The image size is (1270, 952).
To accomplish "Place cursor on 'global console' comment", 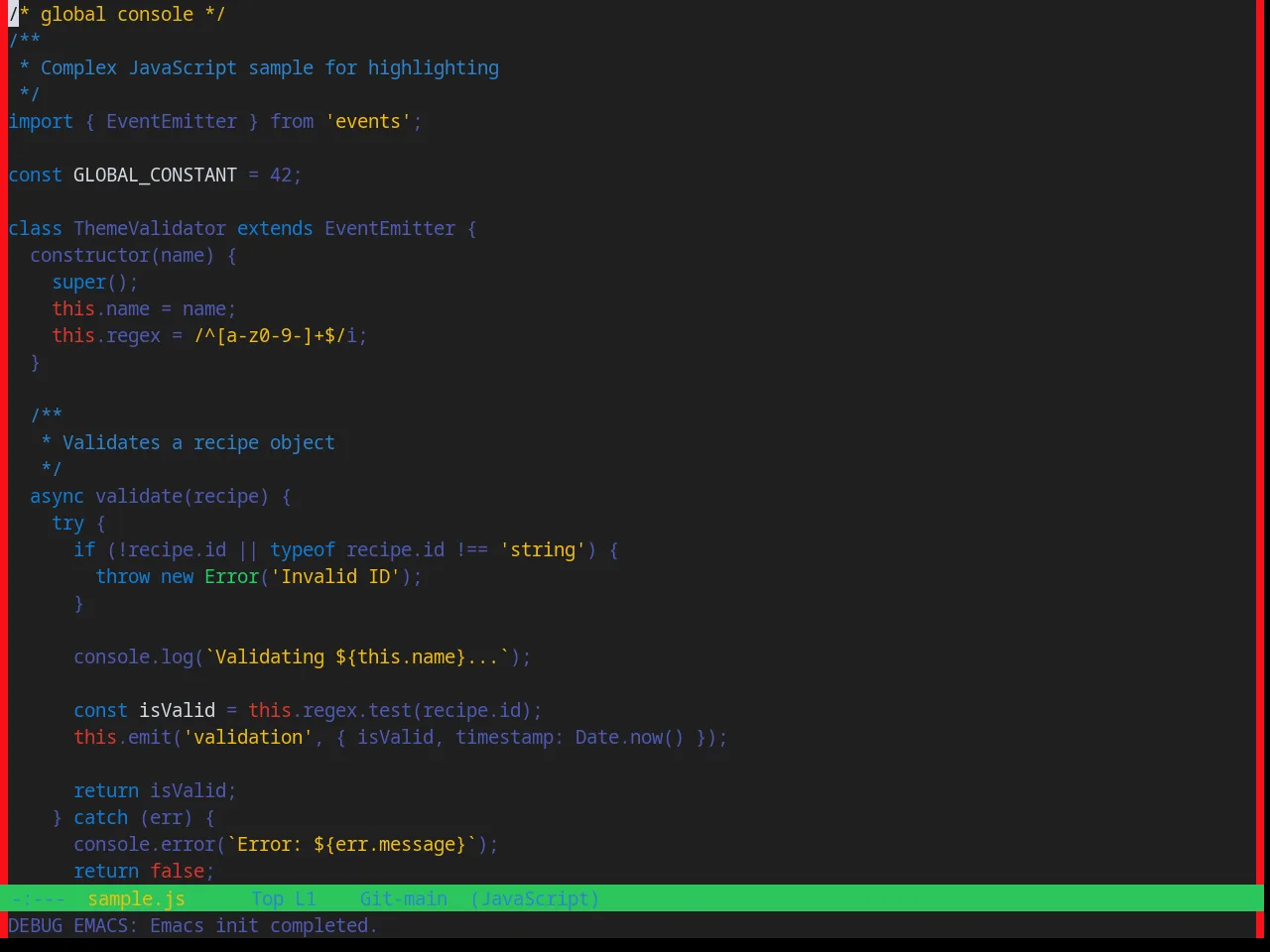I will point(117,14).
